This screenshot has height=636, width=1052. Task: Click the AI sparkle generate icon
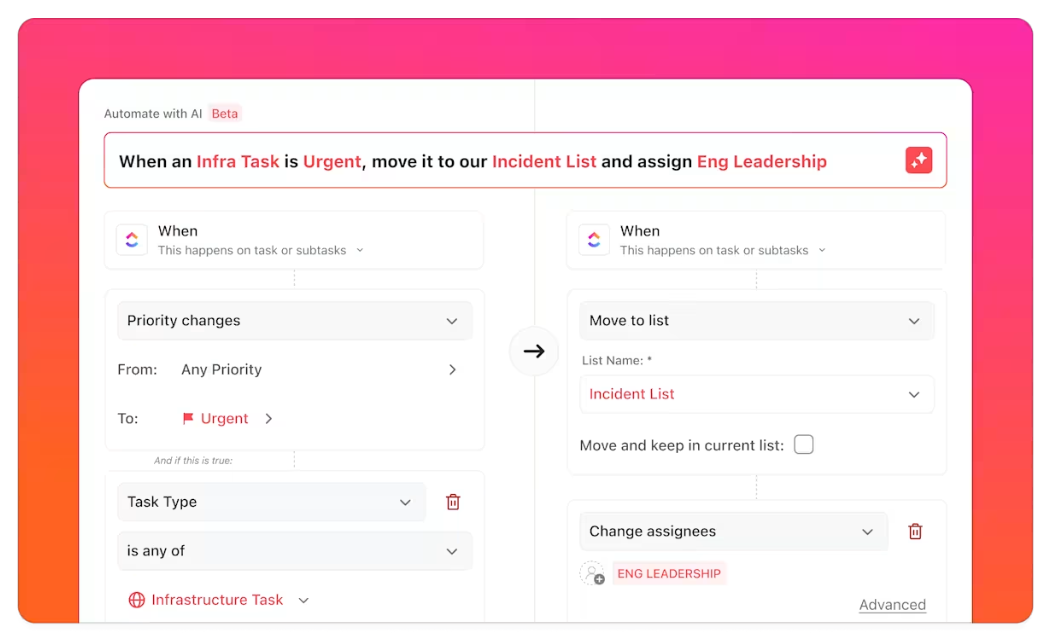919,161
